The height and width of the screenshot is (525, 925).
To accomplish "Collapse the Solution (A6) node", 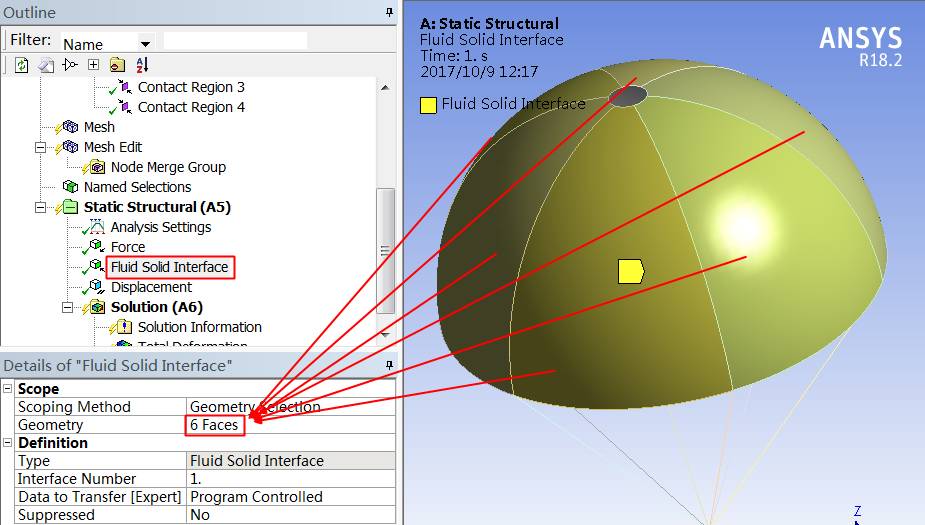I will [x=67, y=307].
